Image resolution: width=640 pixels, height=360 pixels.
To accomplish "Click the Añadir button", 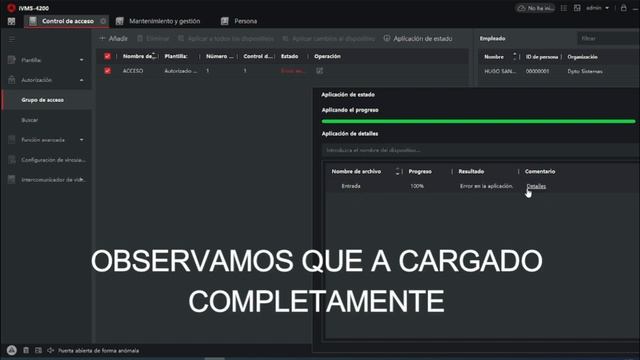I will 113,38.
